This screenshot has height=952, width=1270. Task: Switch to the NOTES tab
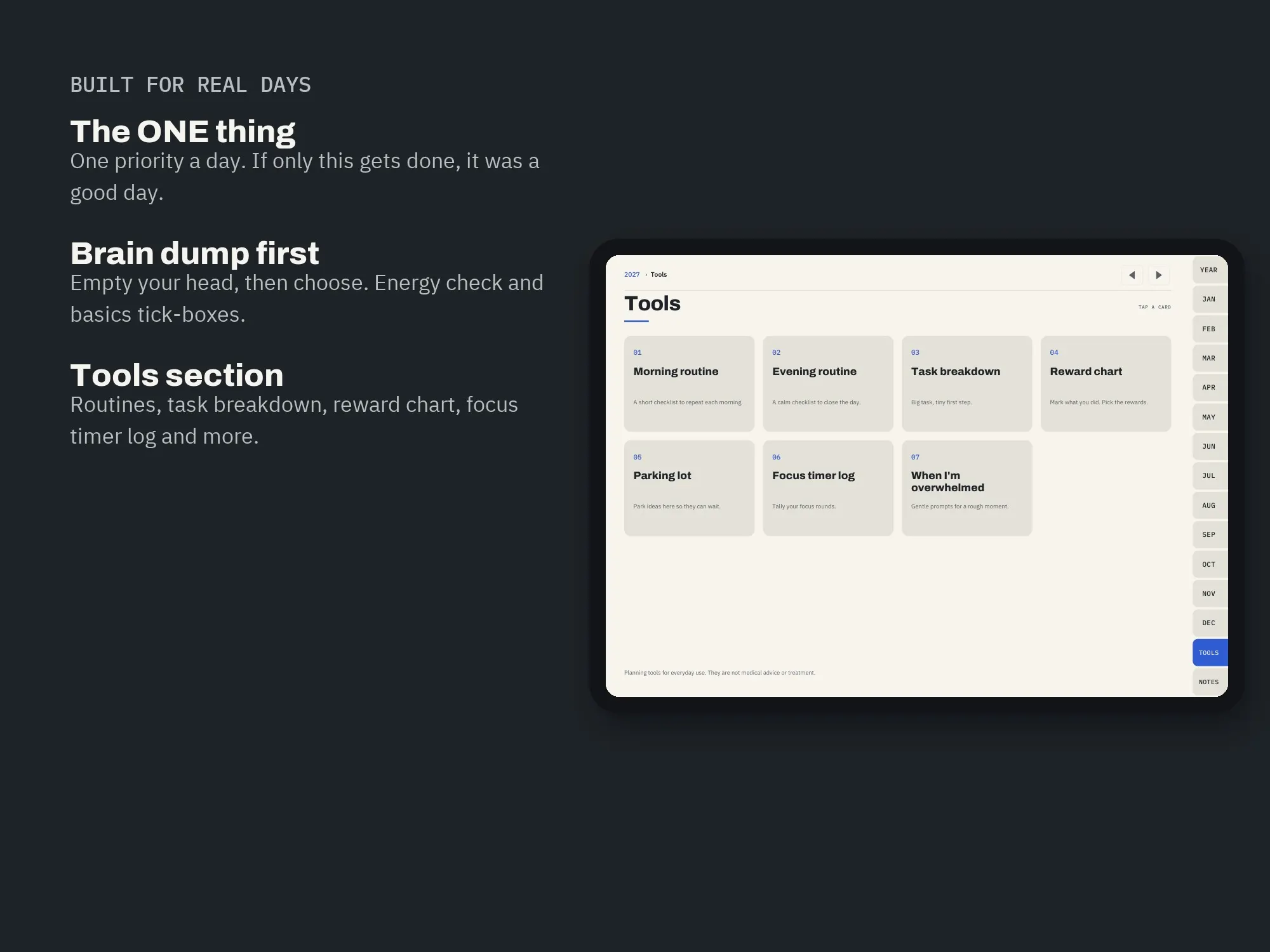[x=1210, y=682]
